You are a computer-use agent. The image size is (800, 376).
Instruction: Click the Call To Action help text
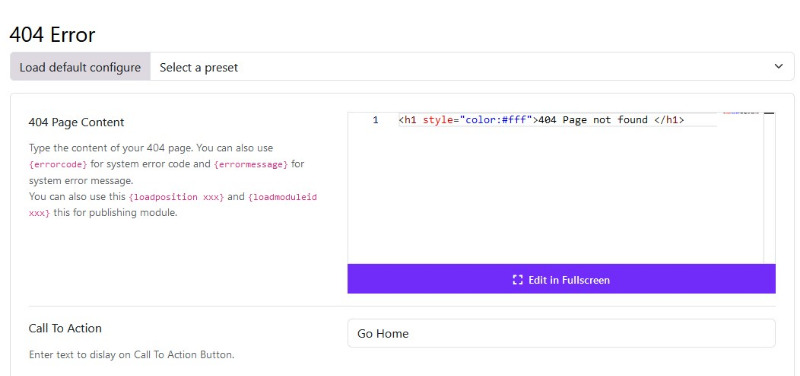tap(132, 355)
